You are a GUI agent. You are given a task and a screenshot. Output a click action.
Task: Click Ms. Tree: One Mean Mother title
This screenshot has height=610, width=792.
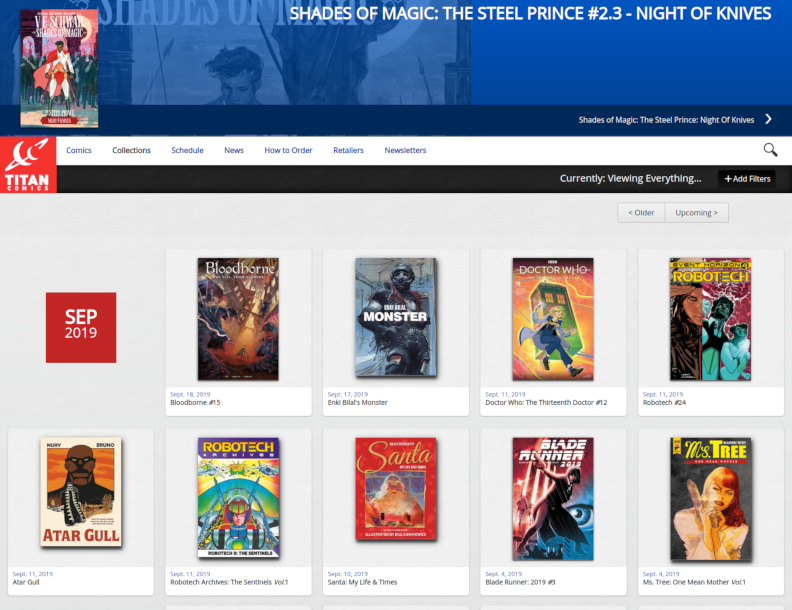coord(694,582)
